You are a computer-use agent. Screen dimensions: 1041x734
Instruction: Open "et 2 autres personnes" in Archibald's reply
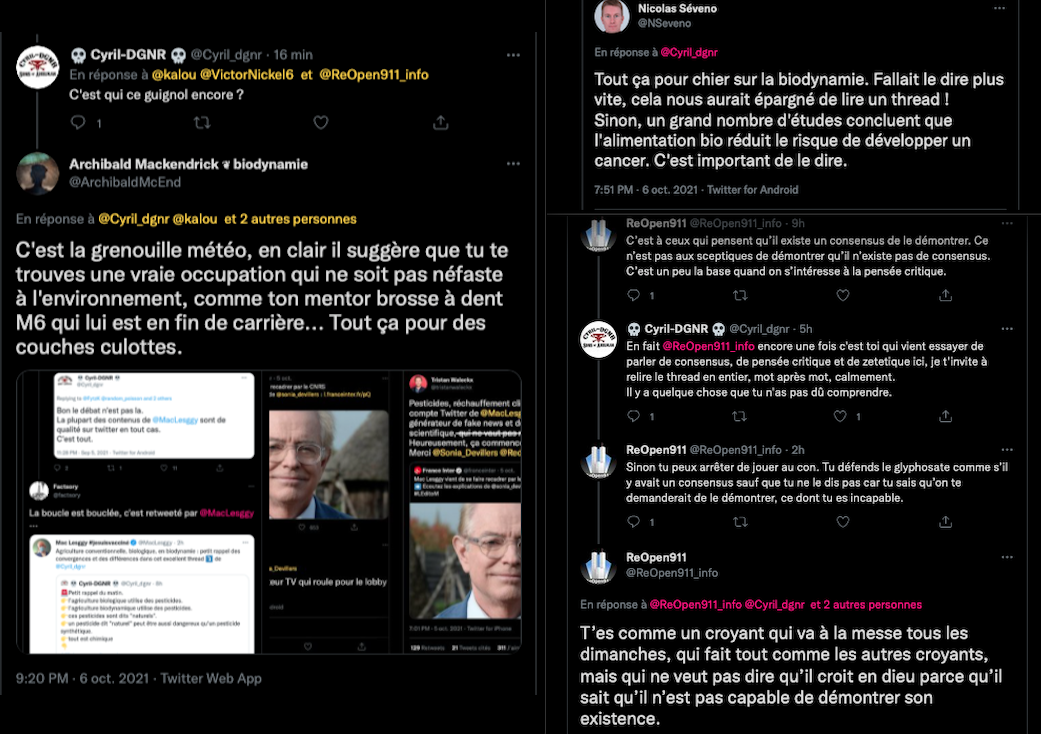pyautogui.click(x=290, y=219)
